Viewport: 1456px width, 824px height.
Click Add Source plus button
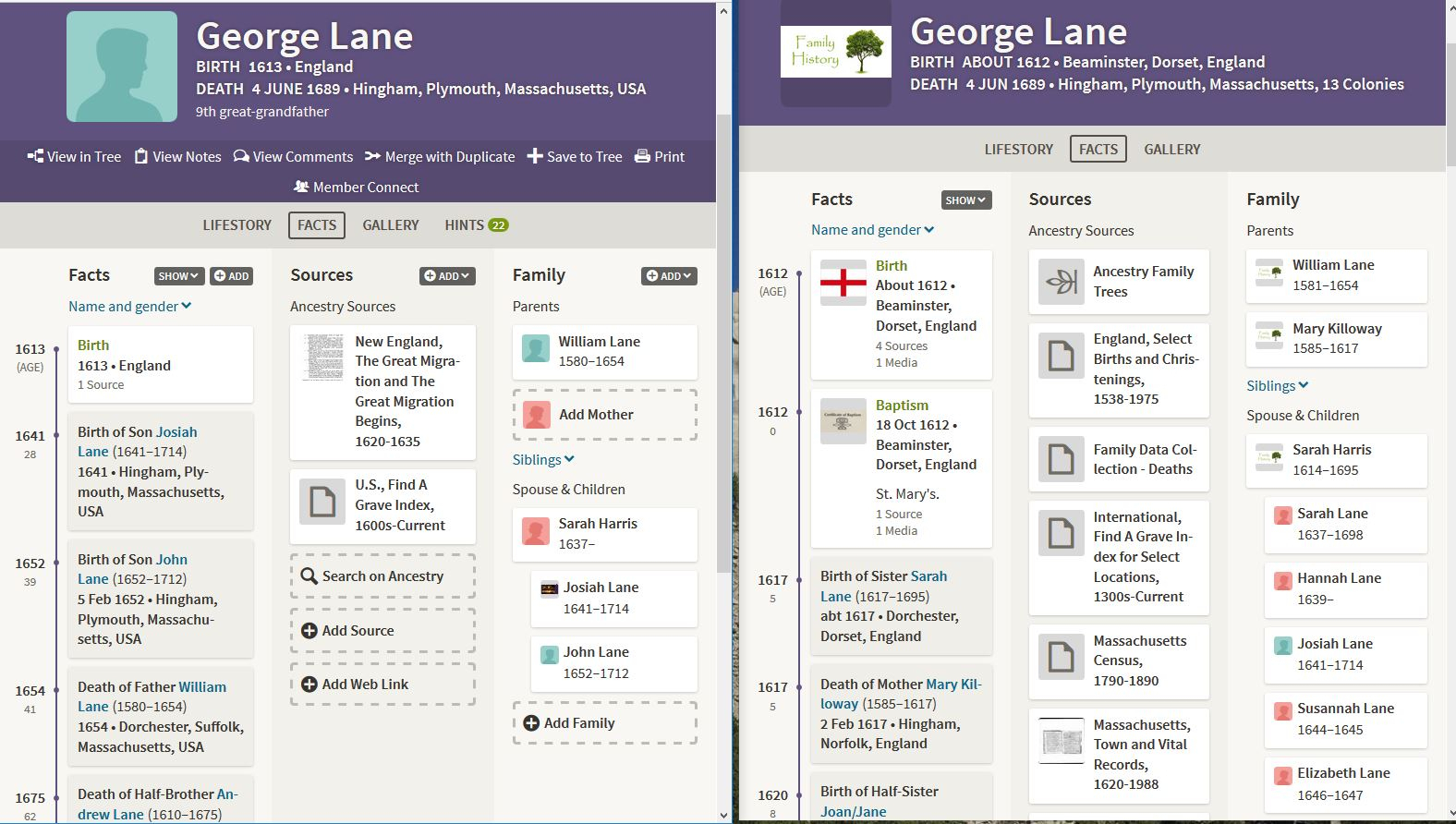click(309, 631)
